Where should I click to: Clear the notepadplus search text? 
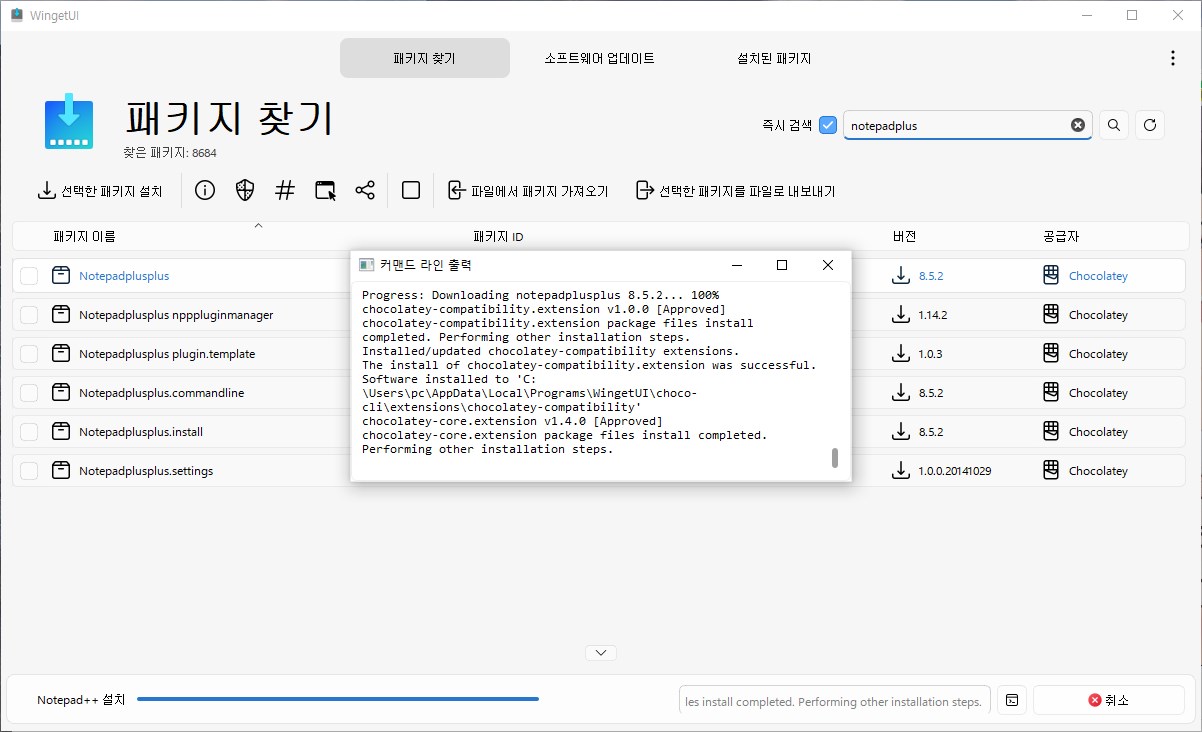pos(1077,125)
